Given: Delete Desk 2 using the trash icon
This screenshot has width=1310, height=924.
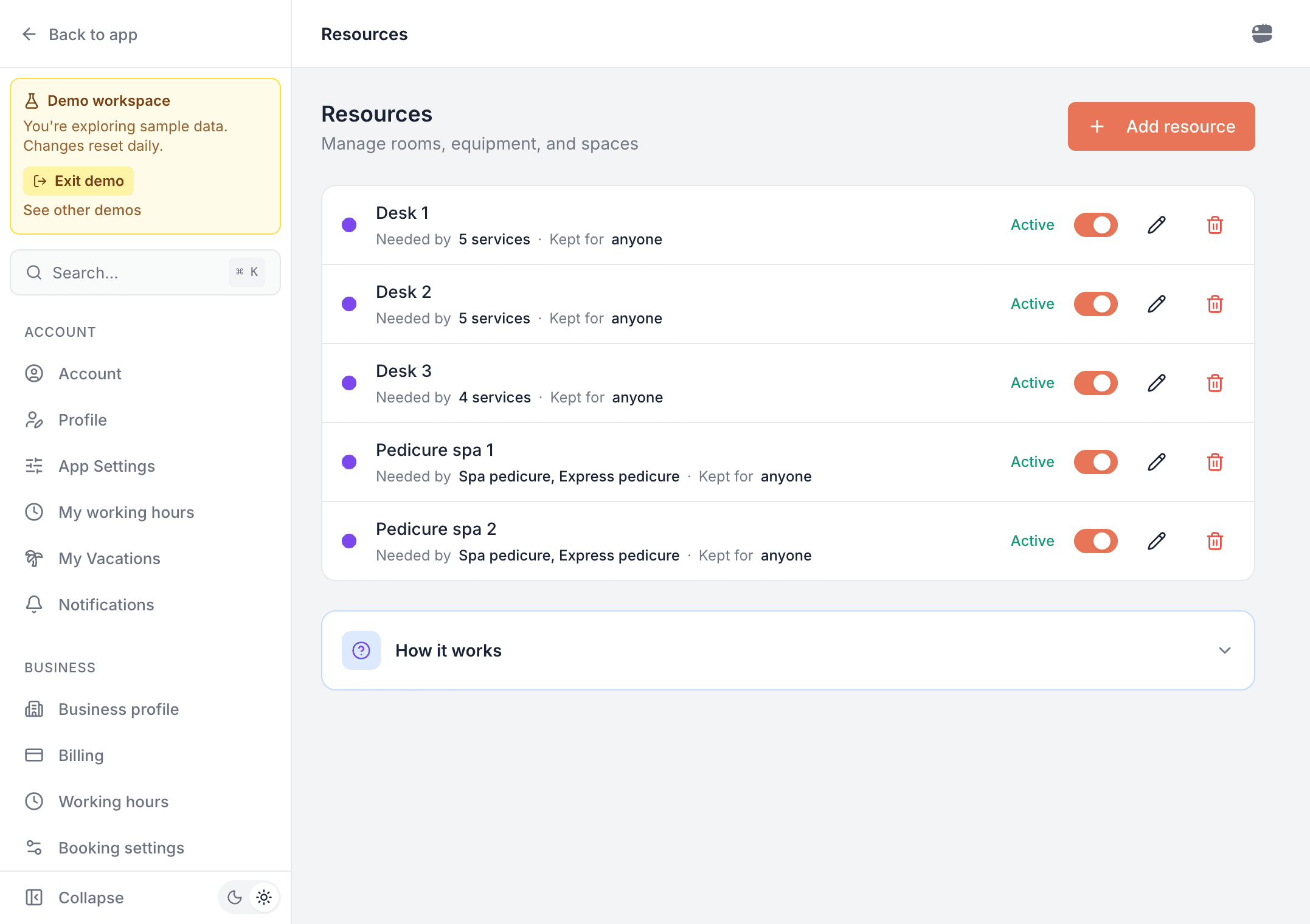Looking at the screenshot, I should [x=1215, y=304].
